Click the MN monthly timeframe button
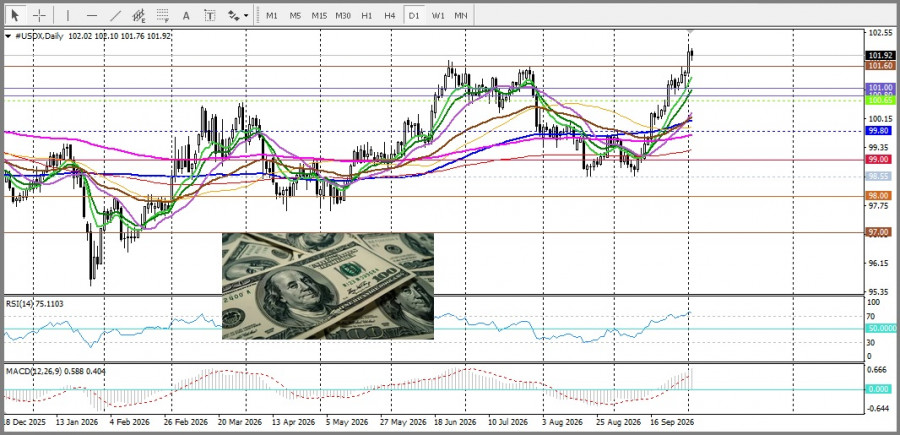900x435 pixels. [460, 15]
